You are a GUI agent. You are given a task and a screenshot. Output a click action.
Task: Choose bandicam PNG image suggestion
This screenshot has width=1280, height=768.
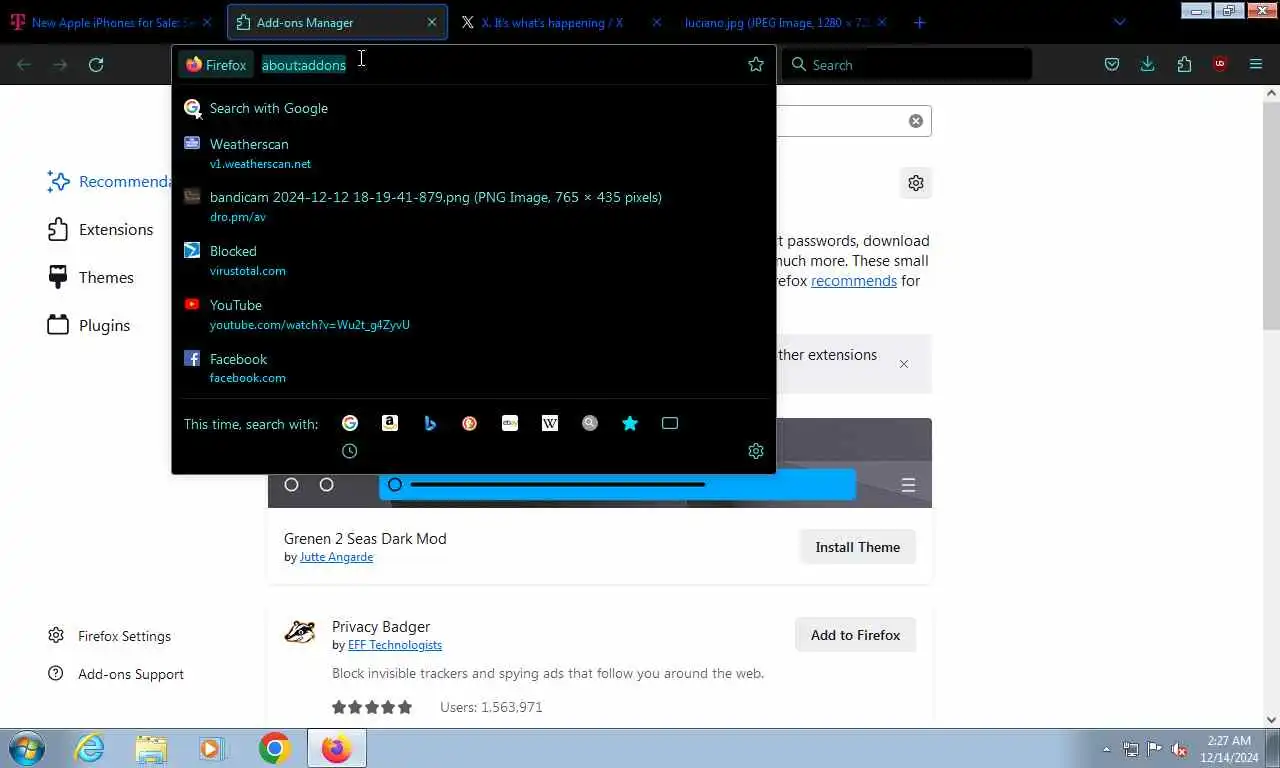[x=474, y=206]
